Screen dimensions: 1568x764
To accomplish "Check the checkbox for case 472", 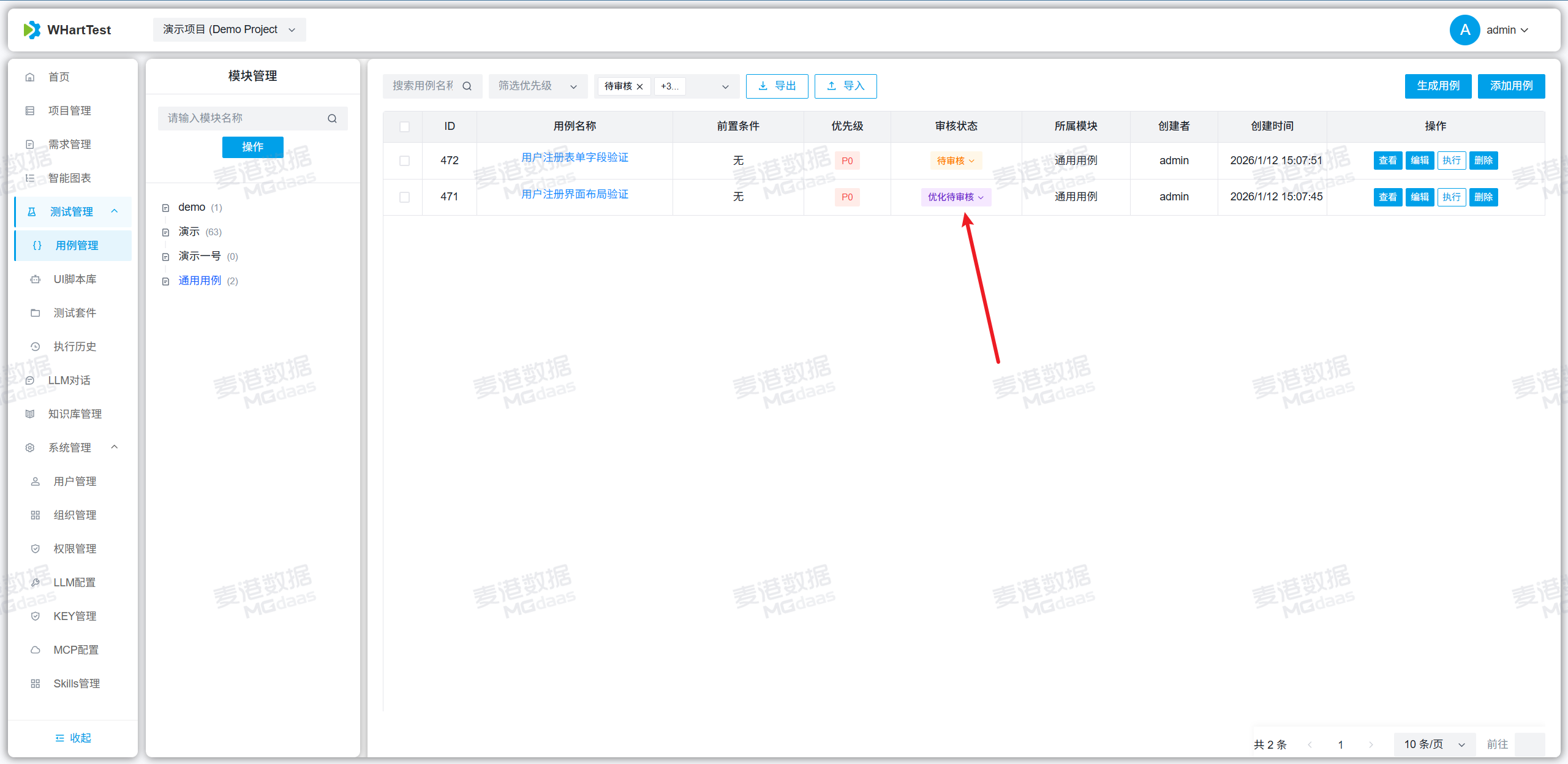I will [404, 161].
